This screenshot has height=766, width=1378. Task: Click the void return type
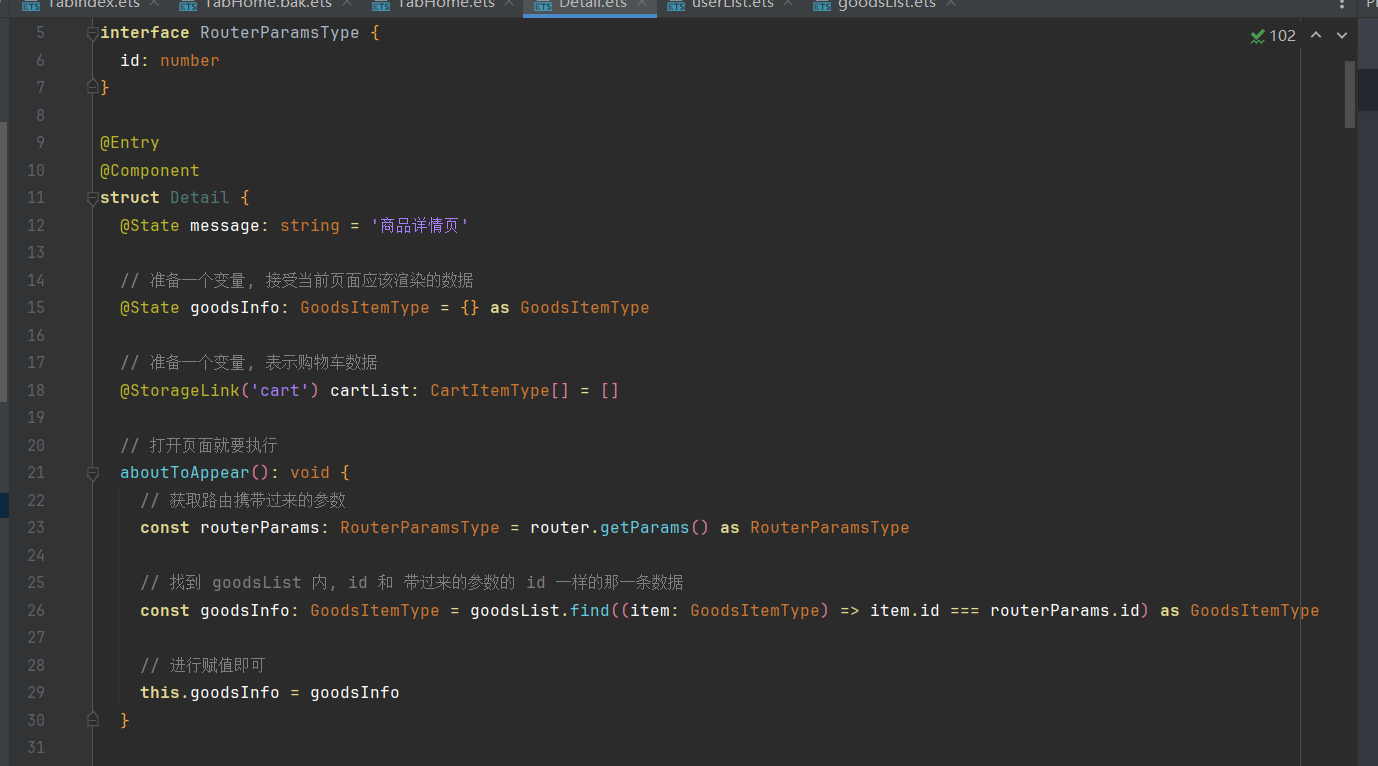pos(310,472)
